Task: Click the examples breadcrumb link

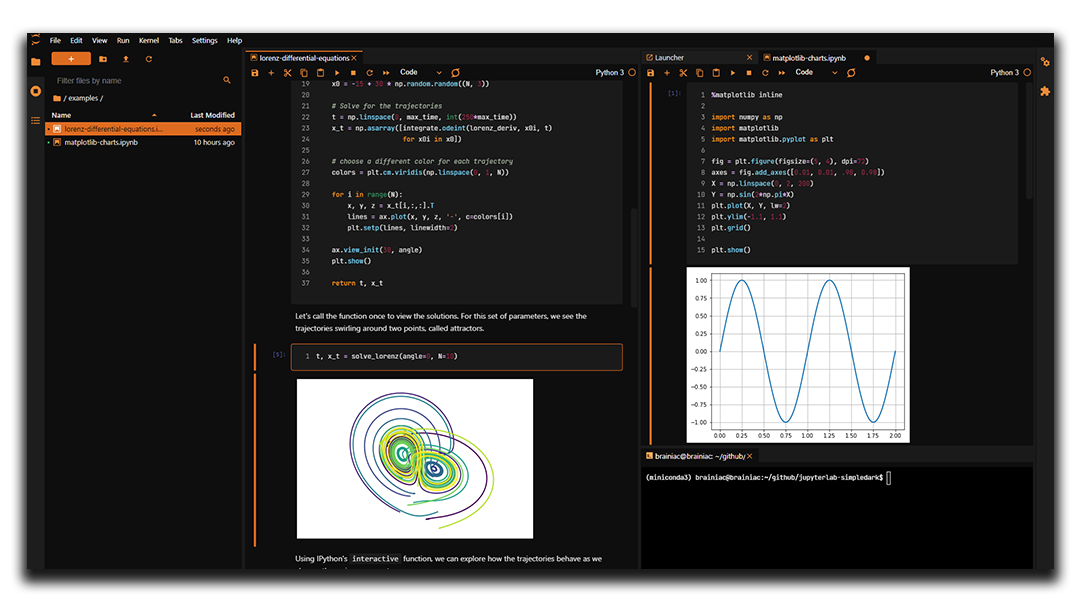Action: pos(83,99)
